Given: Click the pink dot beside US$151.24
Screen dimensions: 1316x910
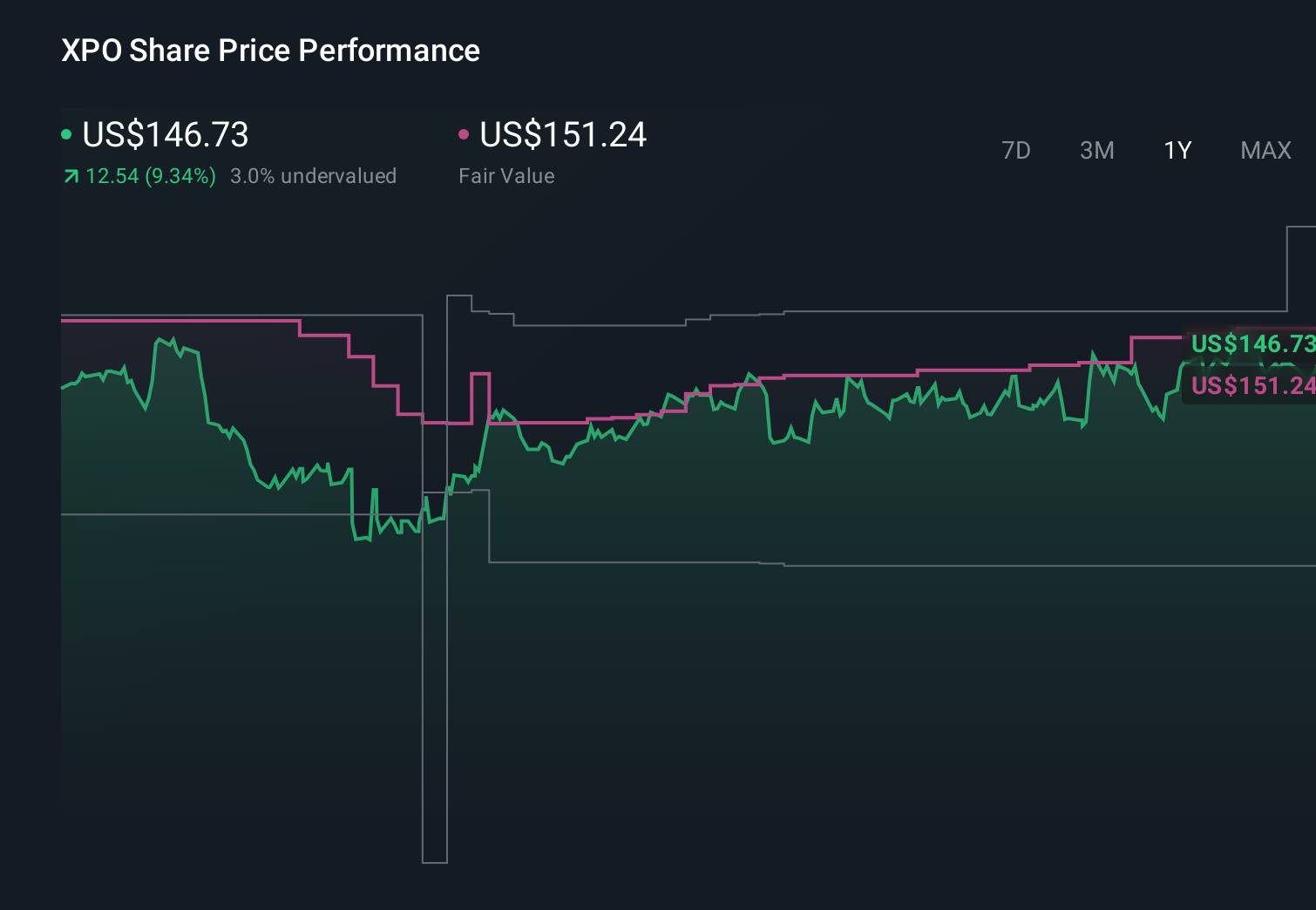Looking at the screenshot, I should (x=465, y=133).
